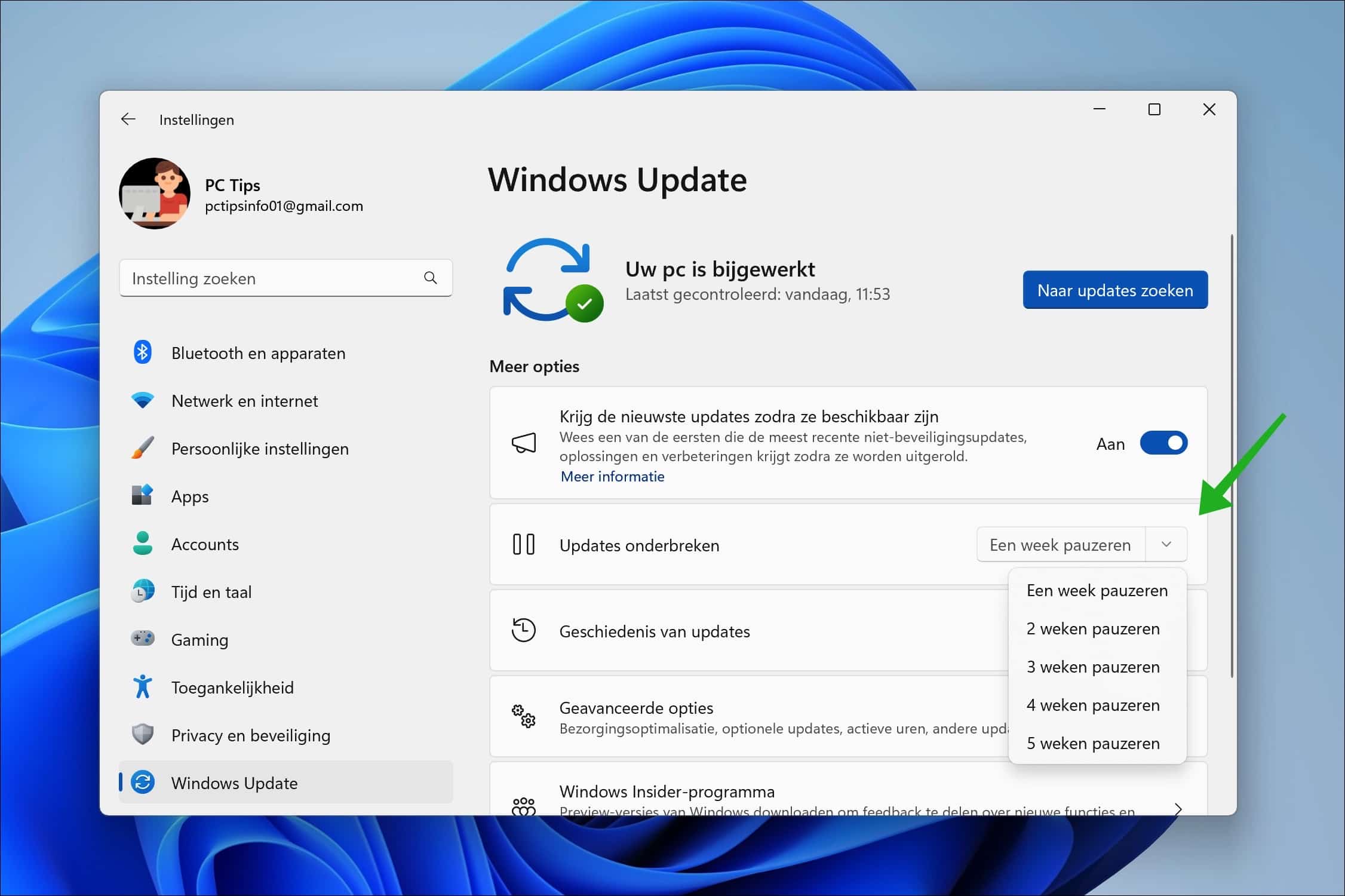The height and width of the screenshot is (896, 1345).
Task: Open Tijd en taal settings
Action: (x=285, y=592)
